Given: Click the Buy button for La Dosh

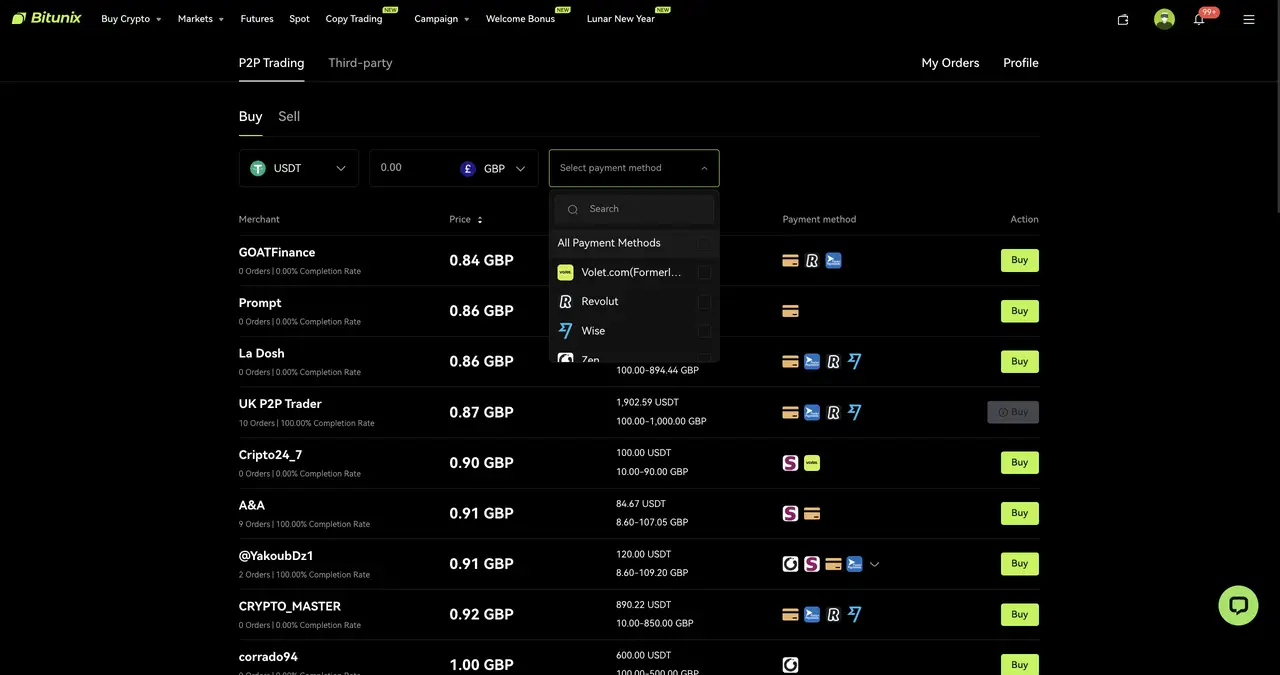Looking at the screenshot, I should [x=1019, y=361].
